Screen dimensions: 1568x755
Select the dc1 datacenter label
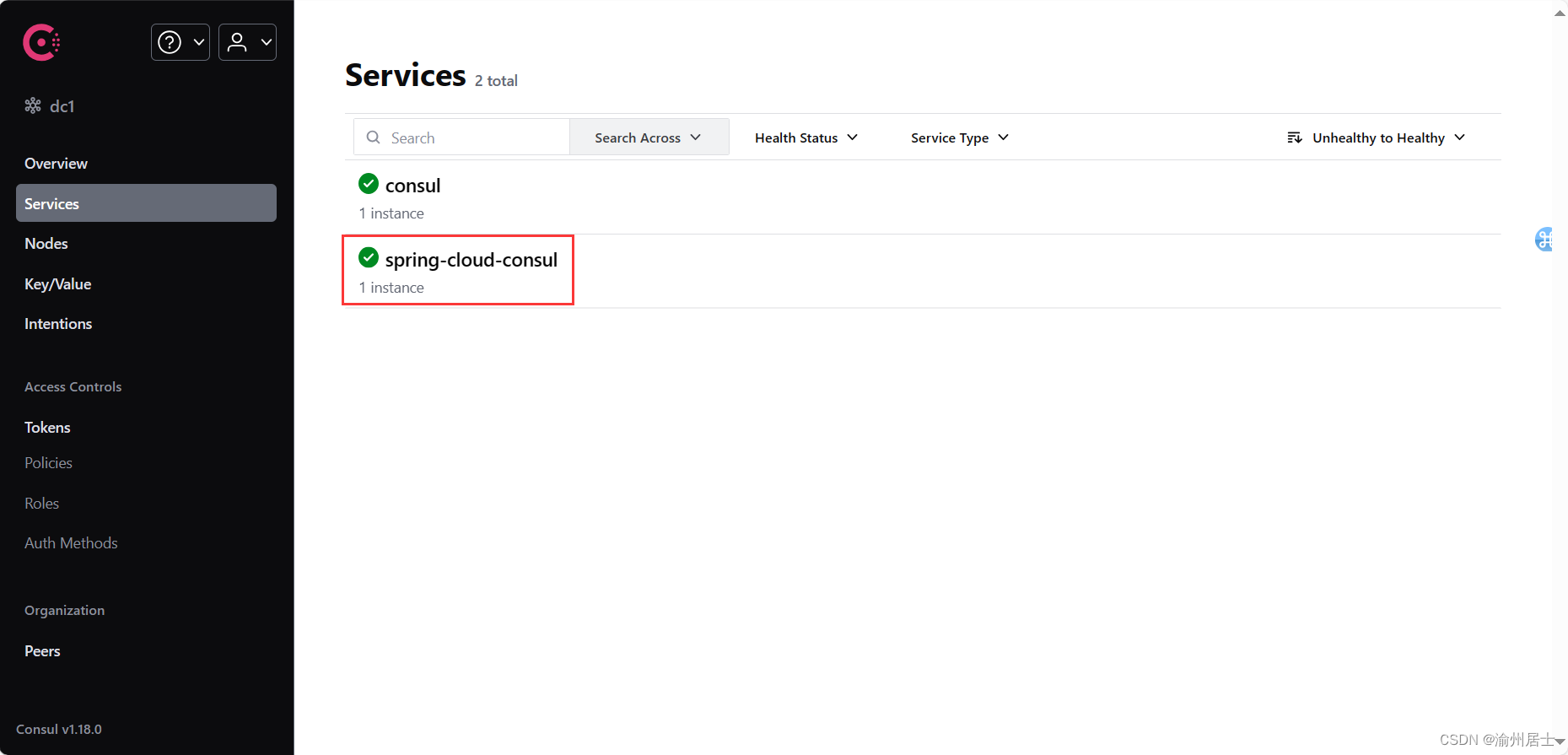pos(62,106)
